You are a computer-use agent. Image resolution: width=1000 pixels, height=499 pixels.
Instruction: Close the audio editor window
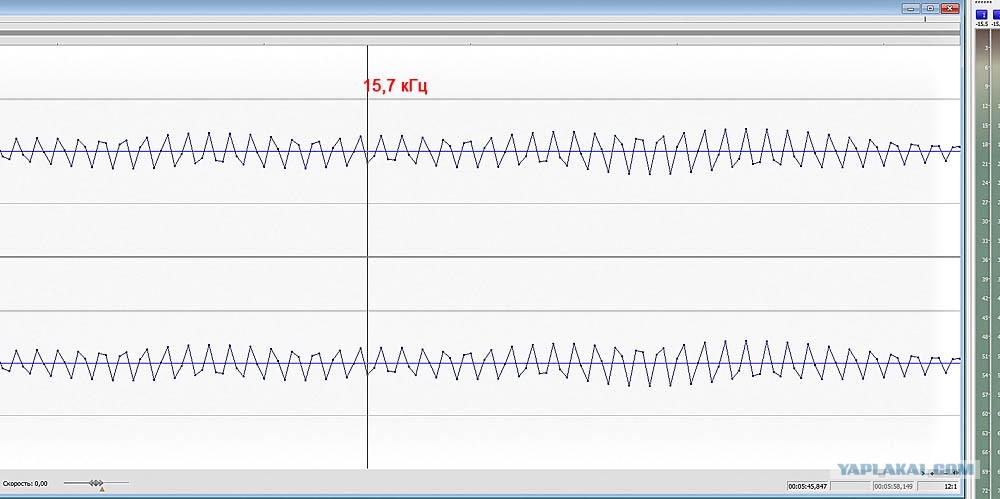tap(950, 8)
